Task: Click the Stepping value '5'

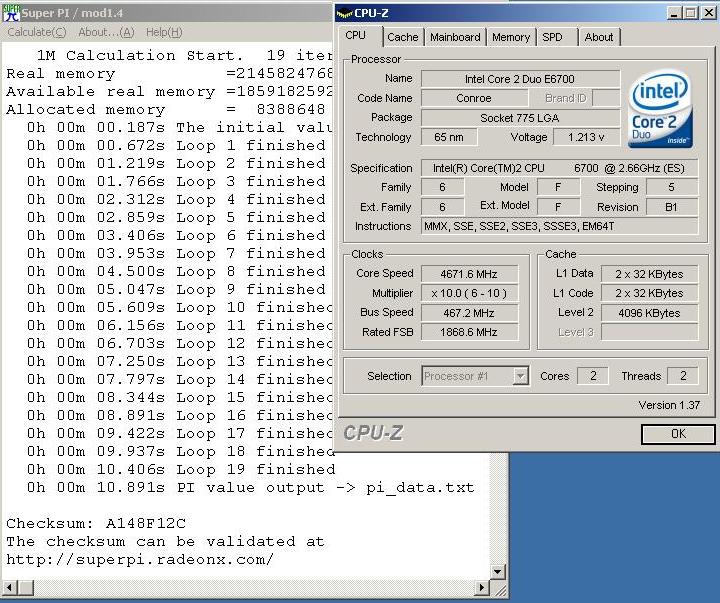Action: coord(672,187)
